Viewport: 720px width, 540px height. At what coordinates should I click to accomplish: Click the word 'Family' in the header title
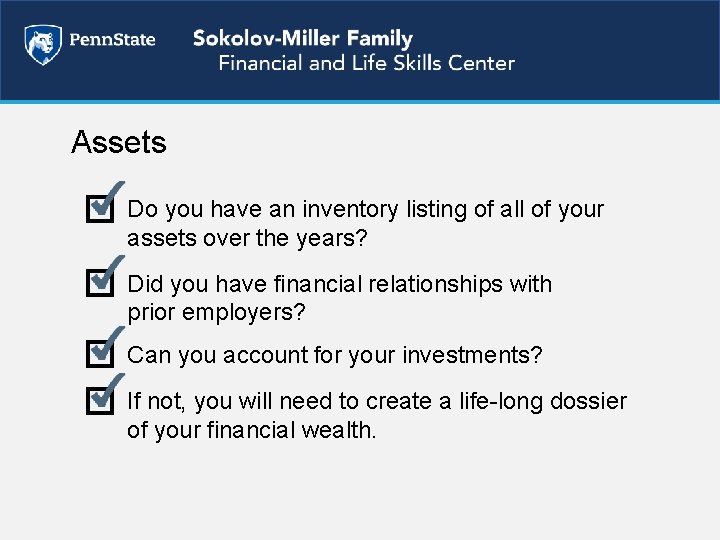click(x=378, y=39)
